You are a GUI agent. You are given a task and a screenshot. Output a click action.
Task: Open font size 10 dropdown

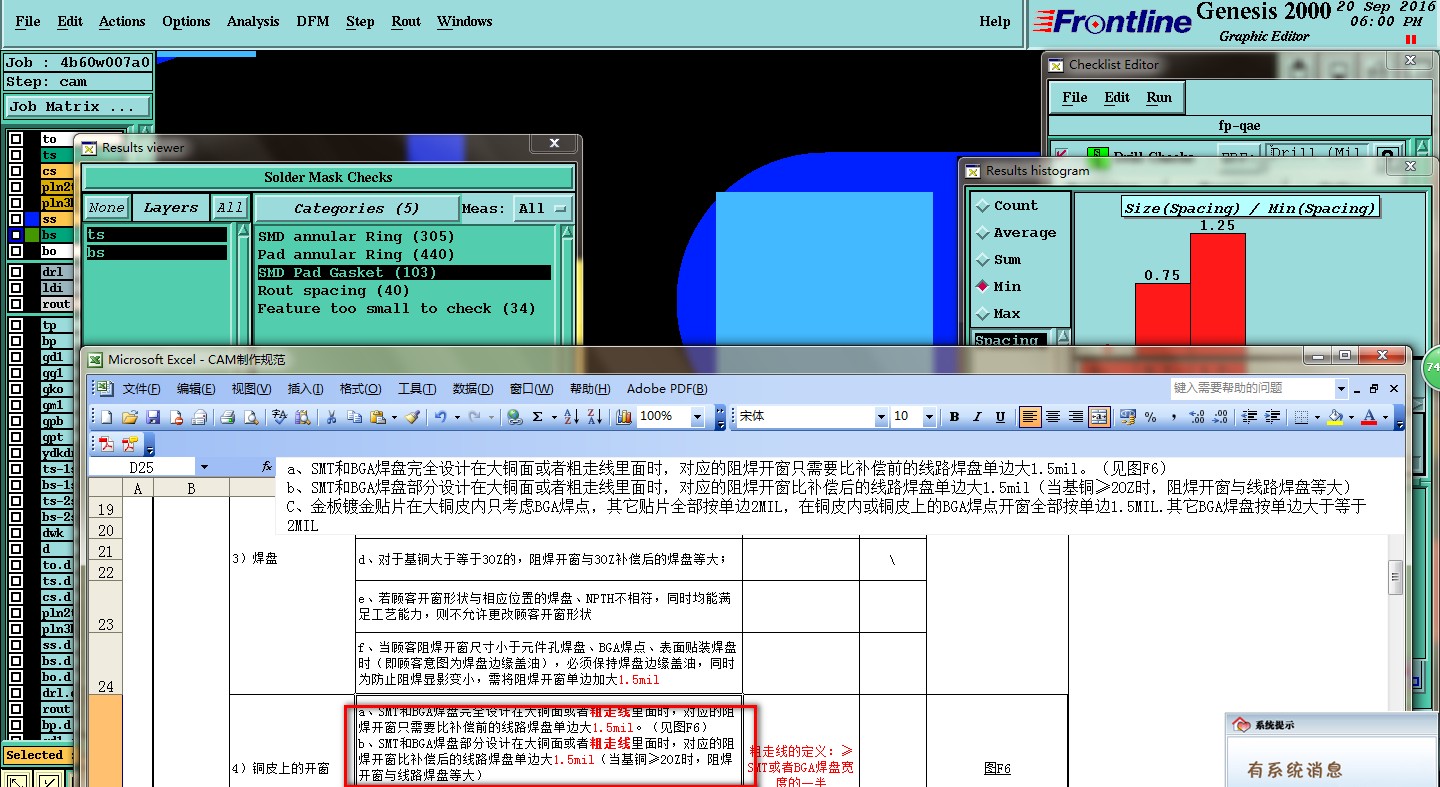[929, 417]
